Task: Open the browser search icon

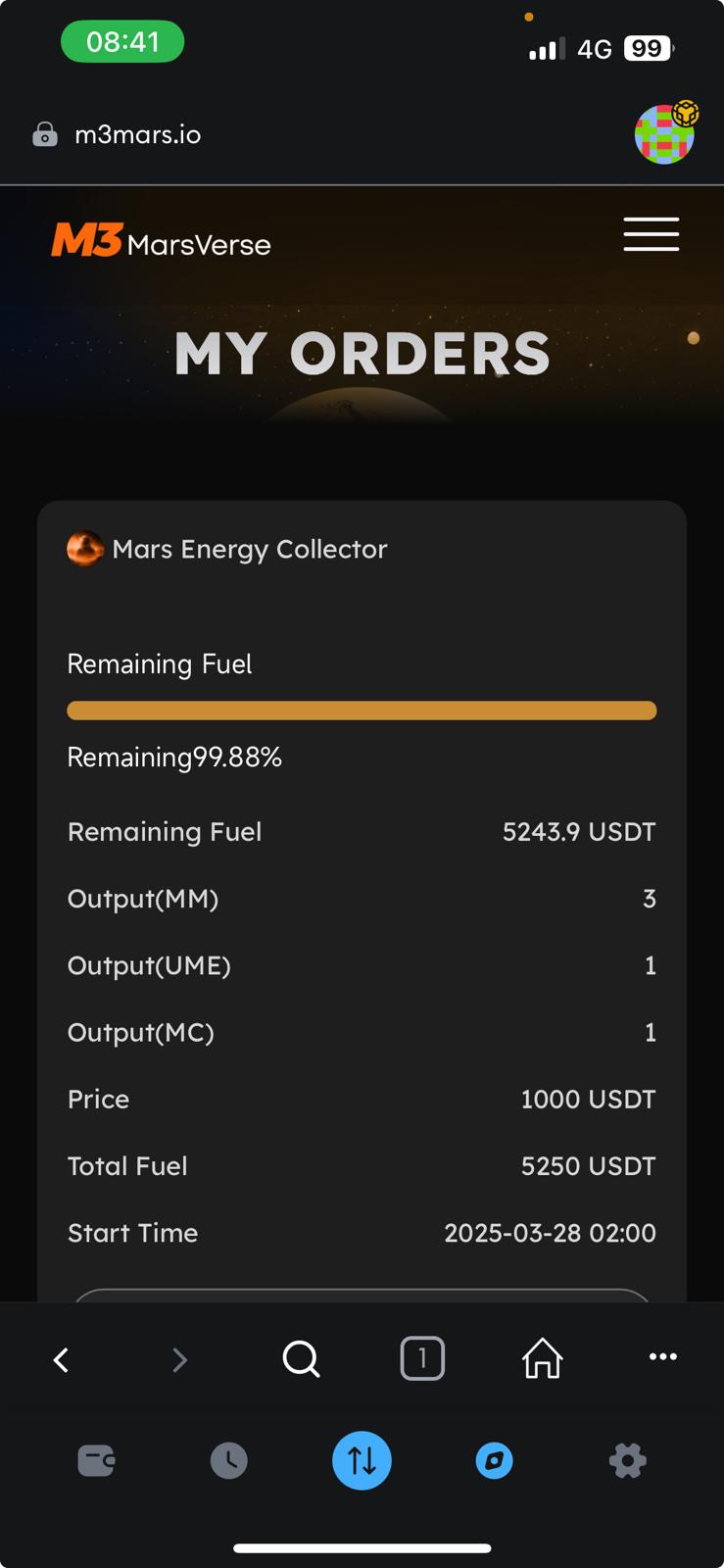Action: [x=301, y=1359]
